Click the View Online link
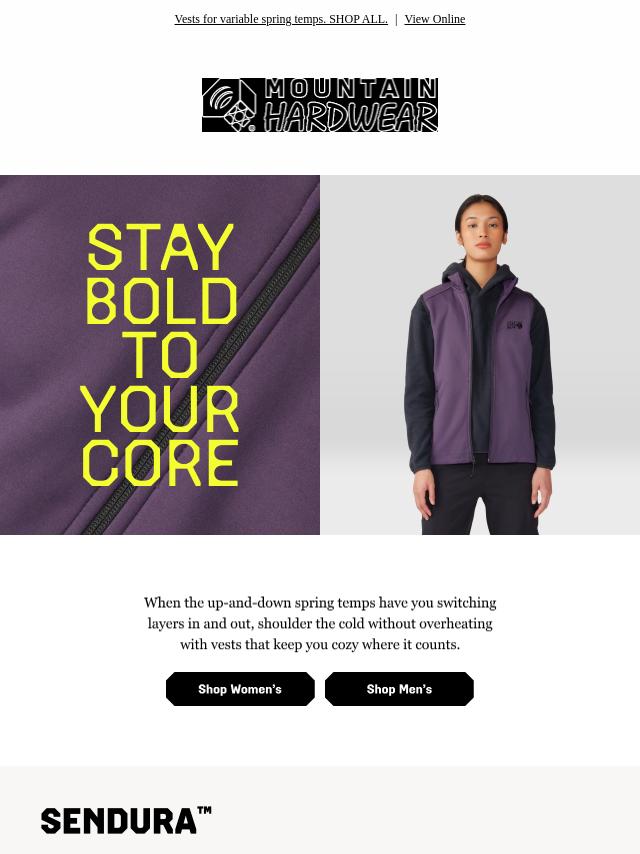640x854 pixels. pyautogui.click(x=435, y=19)
